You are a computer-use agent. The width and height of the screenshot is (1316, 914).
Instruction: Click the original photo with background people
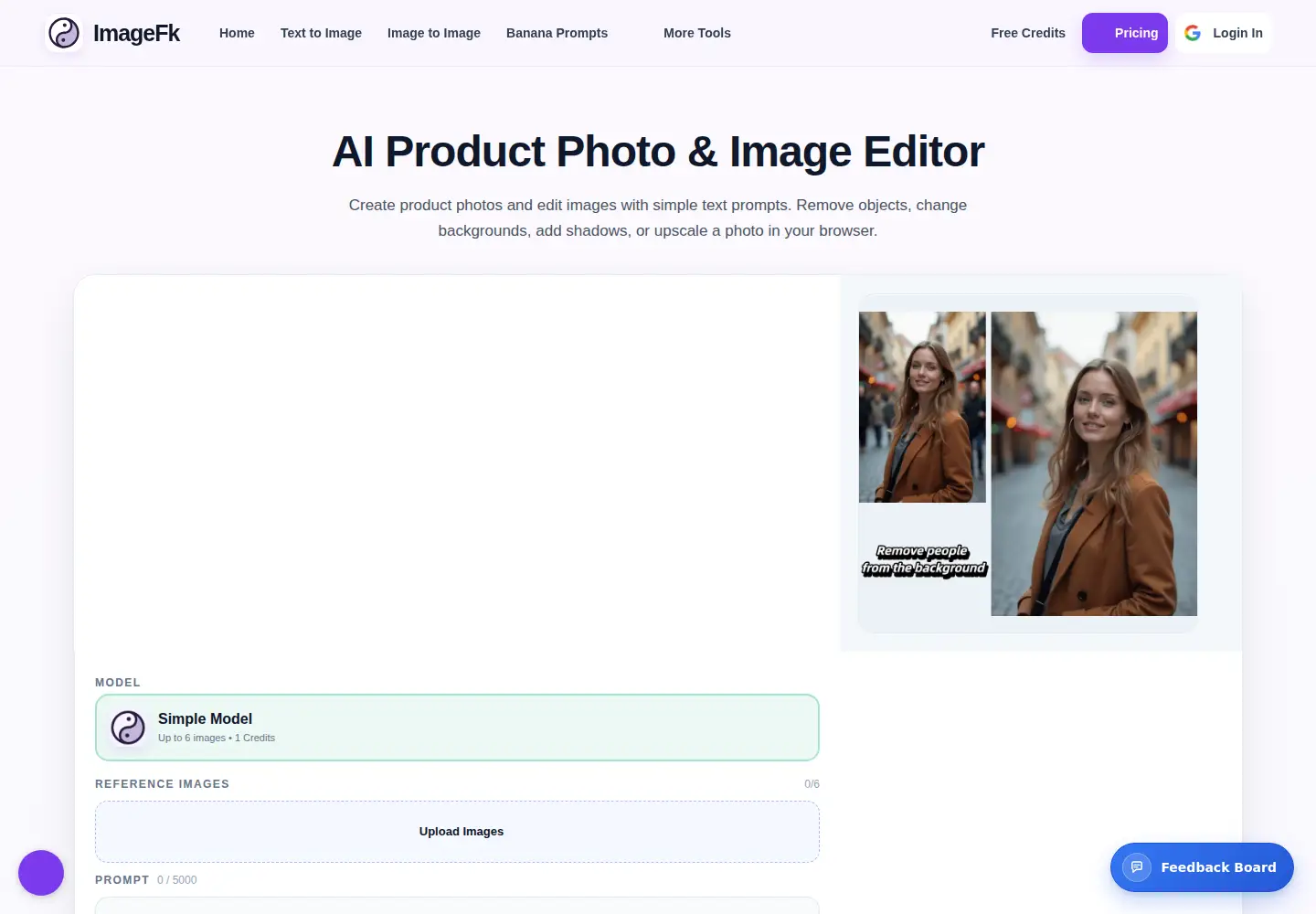[x=922, y=407]
